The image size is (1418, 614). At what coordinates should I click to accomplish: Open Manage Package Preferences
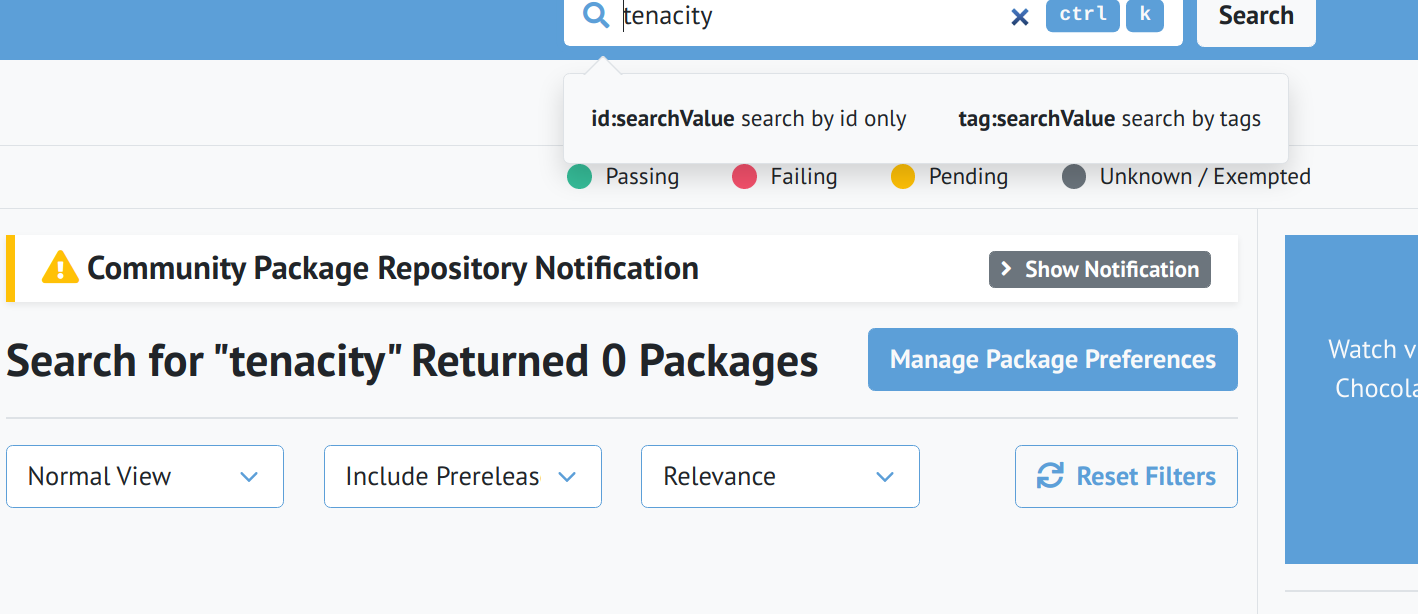[x=1052, y=359]
